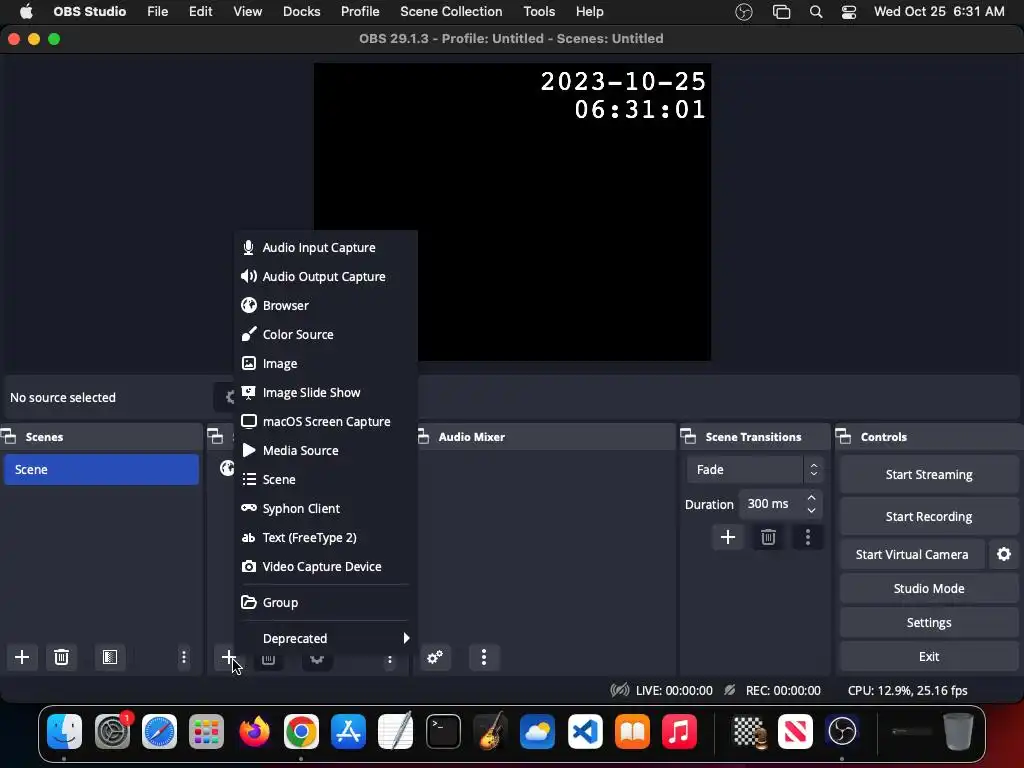Click OBS icon in the Dock
This screenshot has height=768, width=1024.
(842, 731)
